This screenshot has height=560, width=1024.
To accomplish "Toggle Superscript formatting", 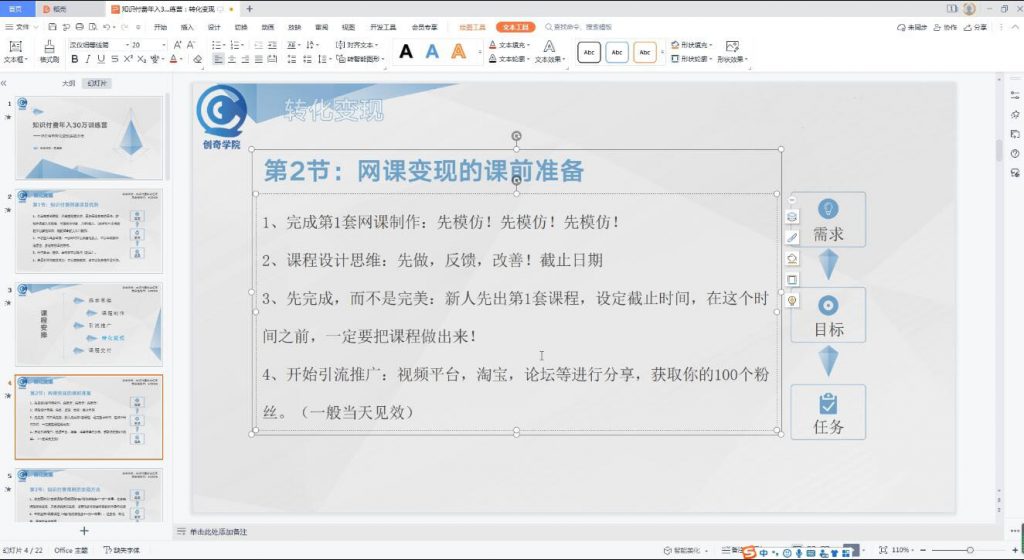I will point(128,59).
